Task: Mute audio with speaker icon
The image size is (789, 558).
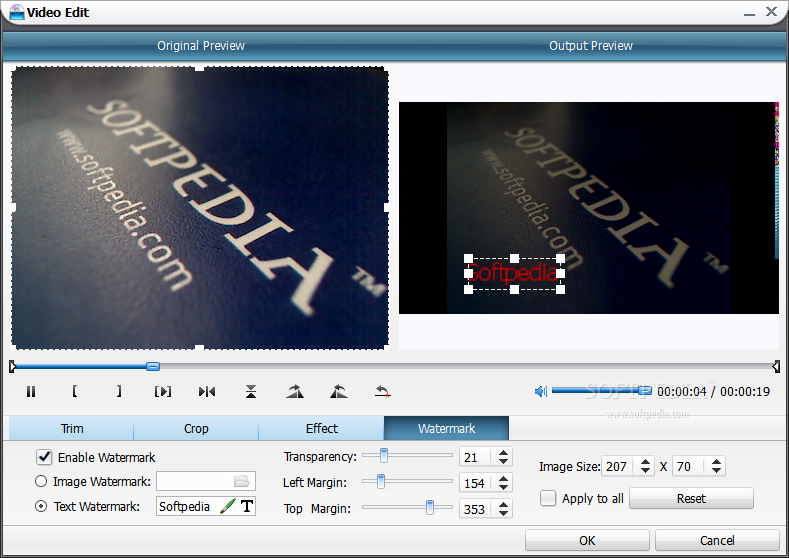Action: click(540, 391)
